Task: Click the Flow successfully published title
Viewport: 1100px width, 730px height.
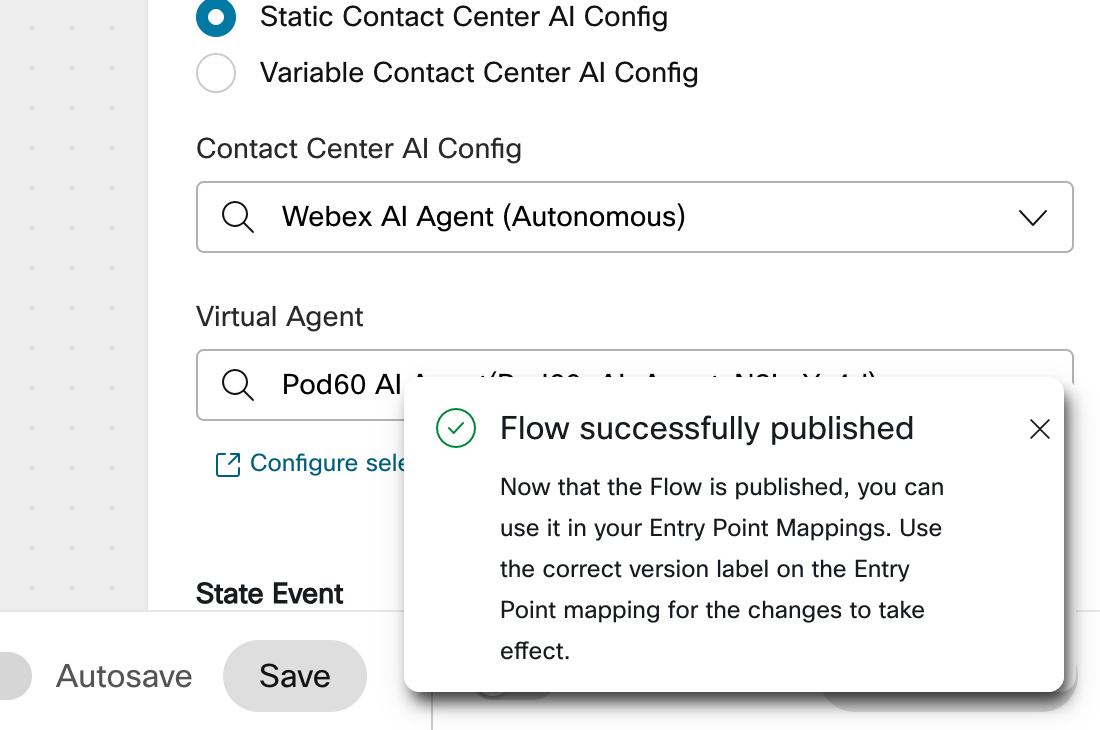Action: coord(707,429)
